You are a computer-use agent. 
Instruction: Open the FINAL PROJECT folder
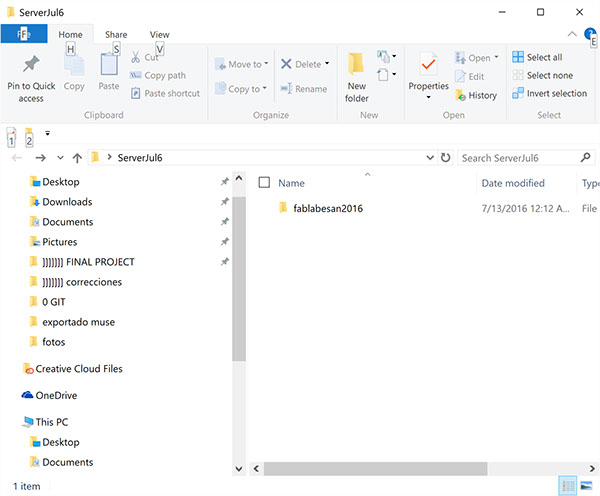88,262
